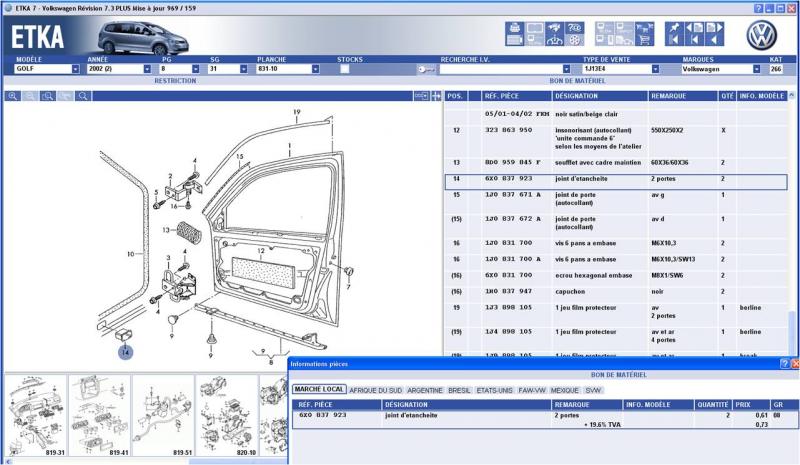
Task: Click the QTÉ column header
Action: [x=727, y=96]
